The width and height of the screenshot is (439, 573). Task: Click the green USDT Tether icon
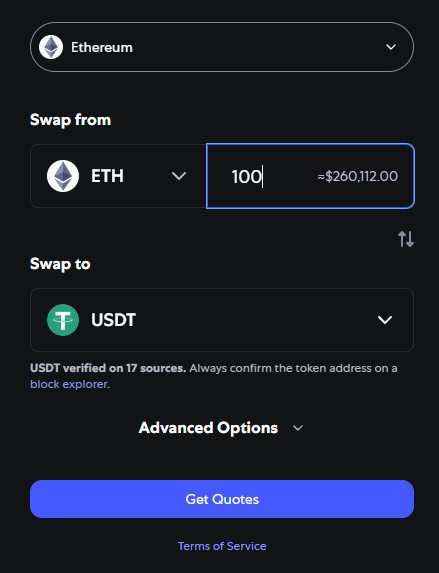tap(63, 320)
